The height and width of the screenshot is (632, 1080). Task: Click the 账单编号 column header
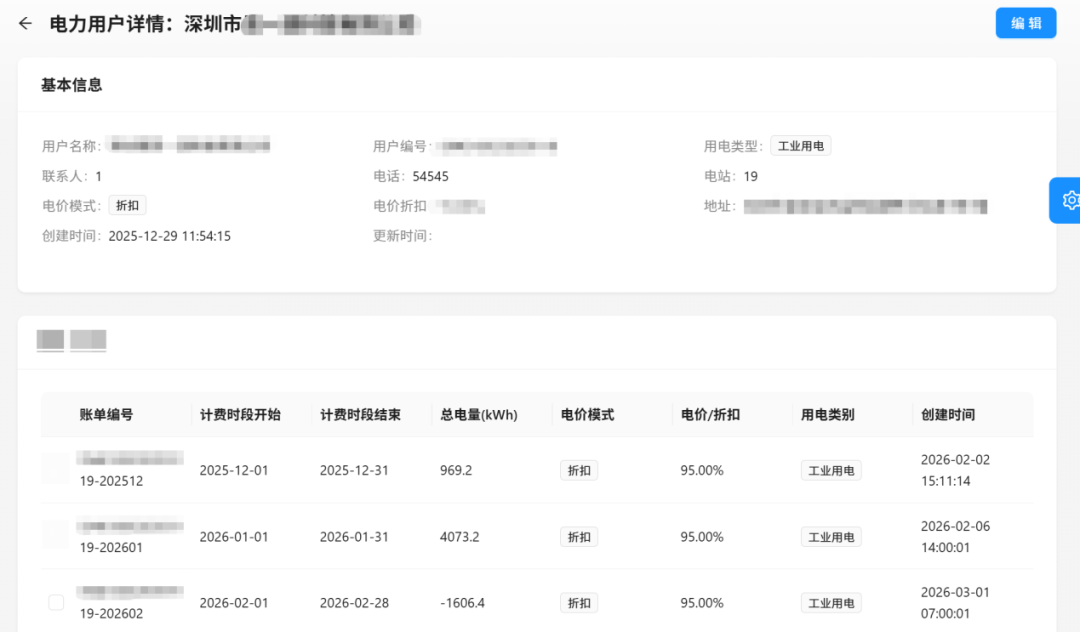(x=106, y=414)
